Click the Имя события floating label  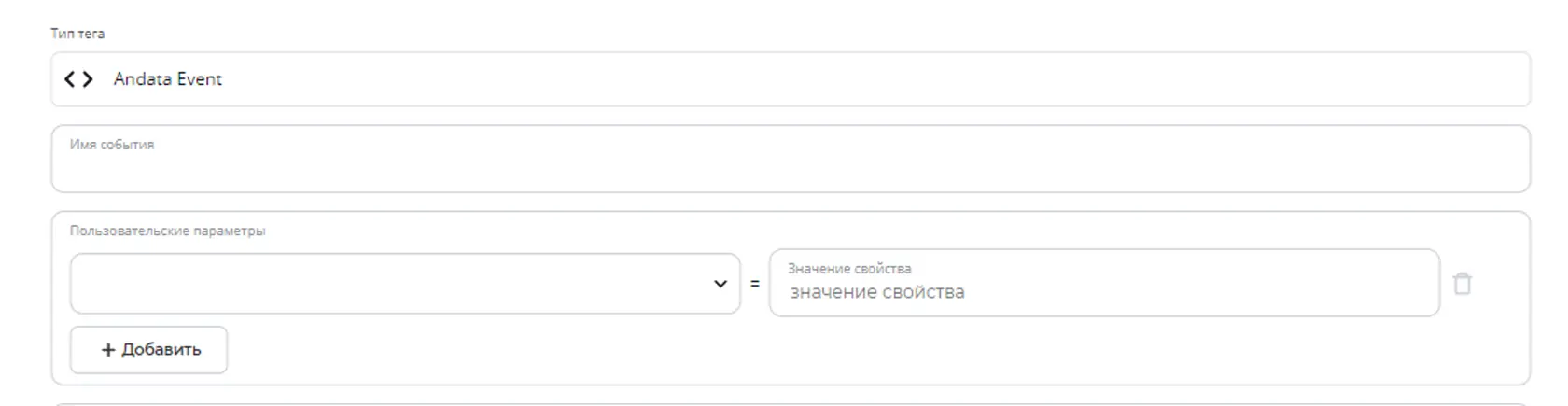(112, 145)
